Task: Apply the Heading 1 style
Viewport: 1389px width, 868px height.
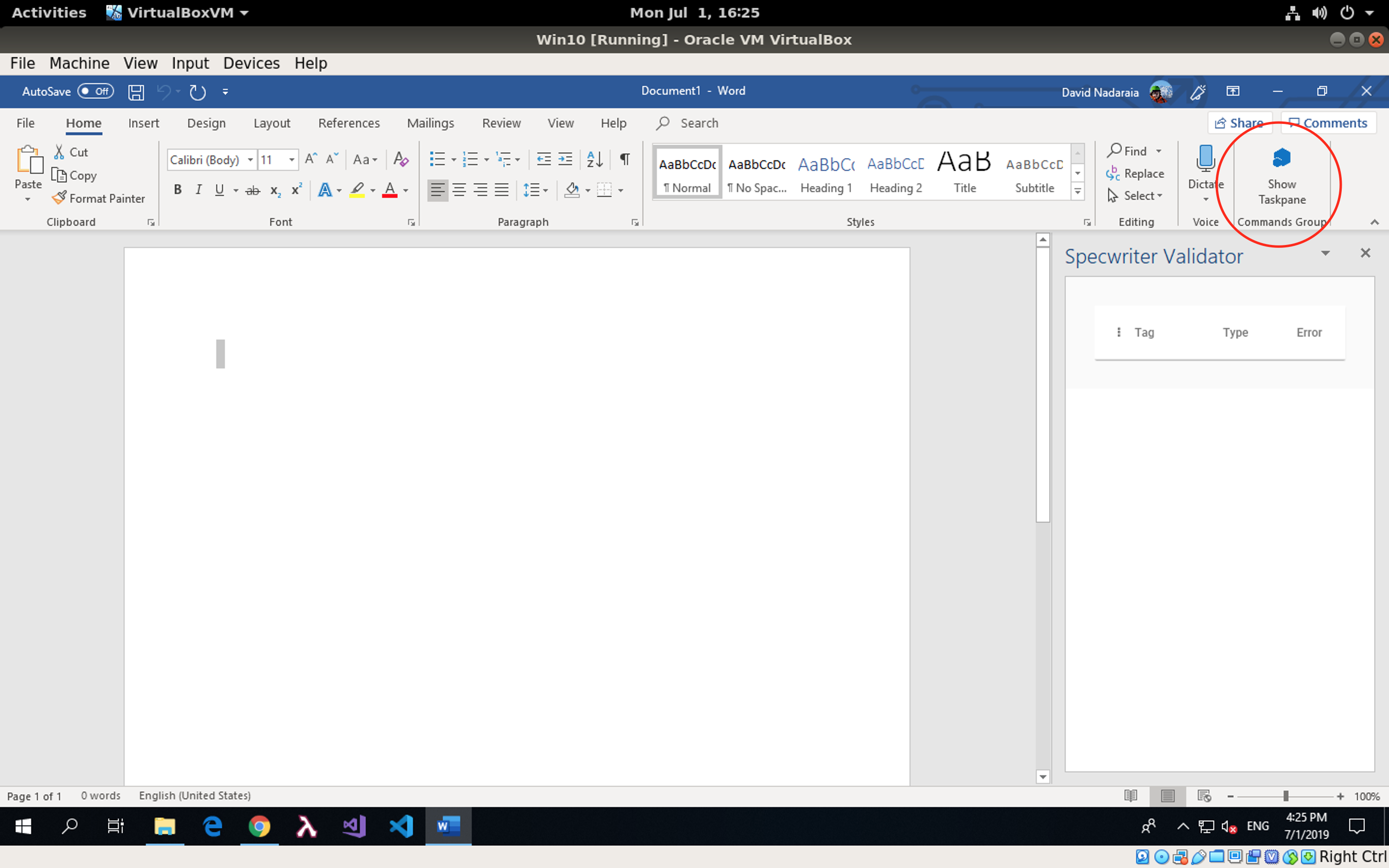Action: point(826,172)
